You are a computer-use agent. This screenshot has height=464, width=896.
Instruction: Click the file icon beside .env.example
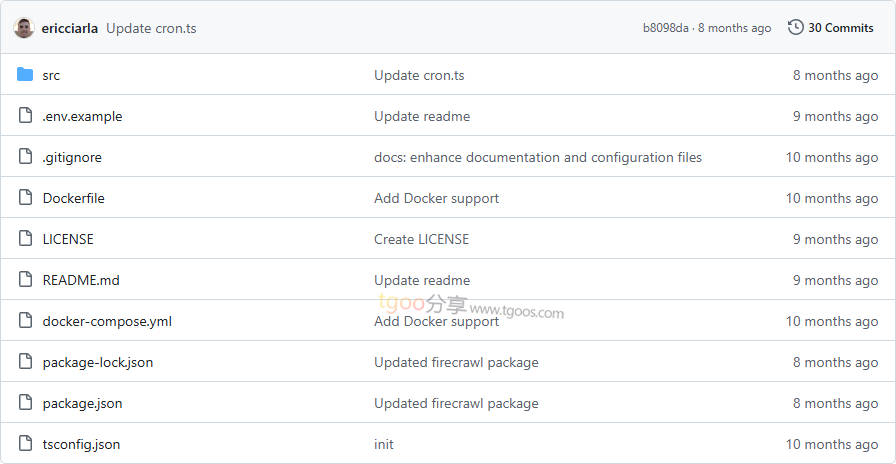pyautogui.click(x=25, y=116)
